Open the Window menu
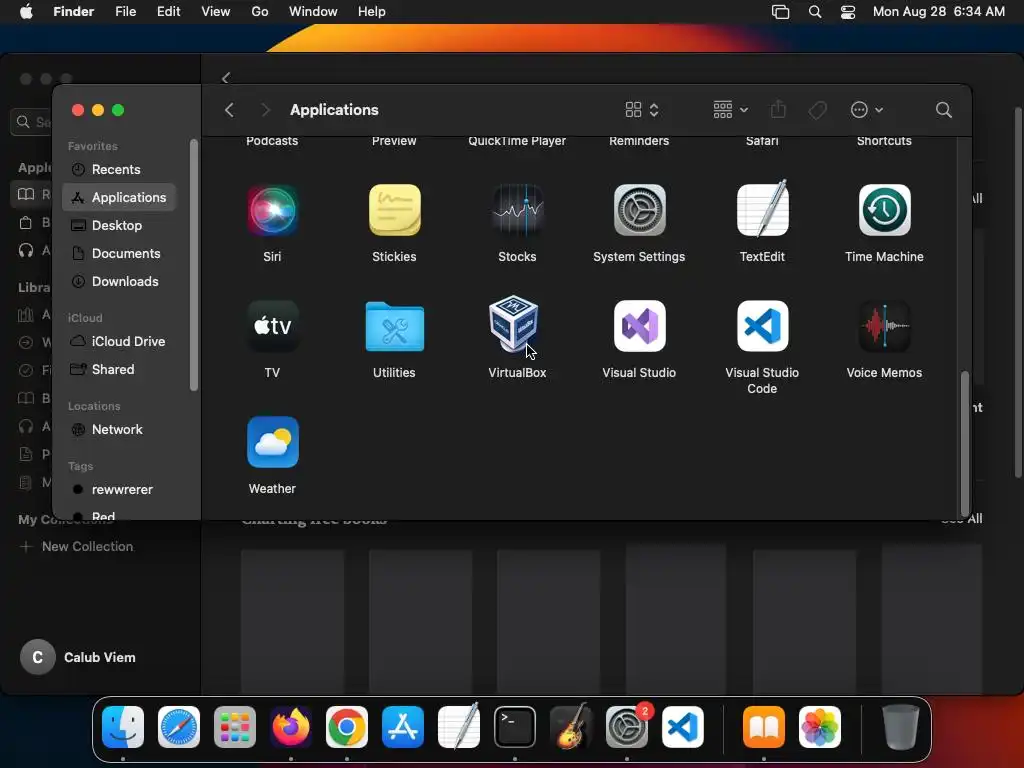 coord(313,12)
